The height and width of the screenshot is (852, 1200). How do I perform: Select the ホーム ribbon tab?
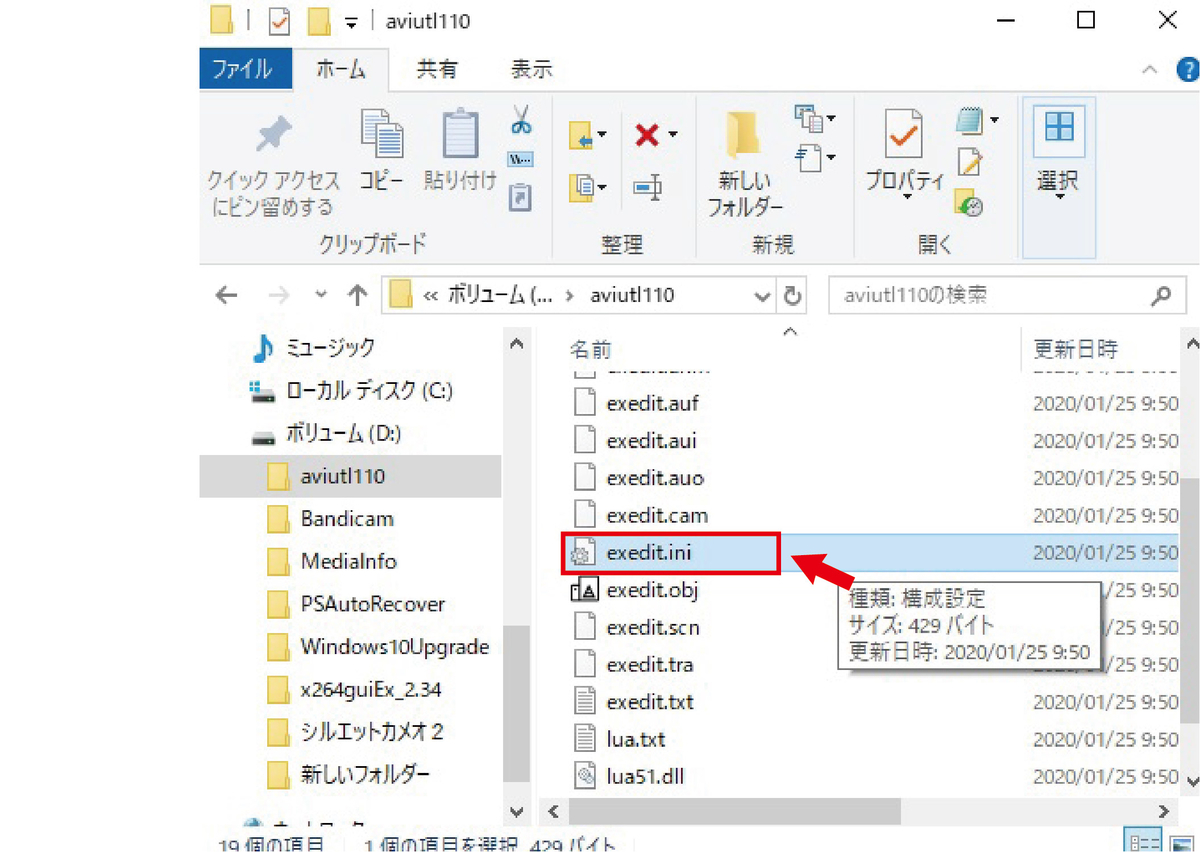(341, 69)
